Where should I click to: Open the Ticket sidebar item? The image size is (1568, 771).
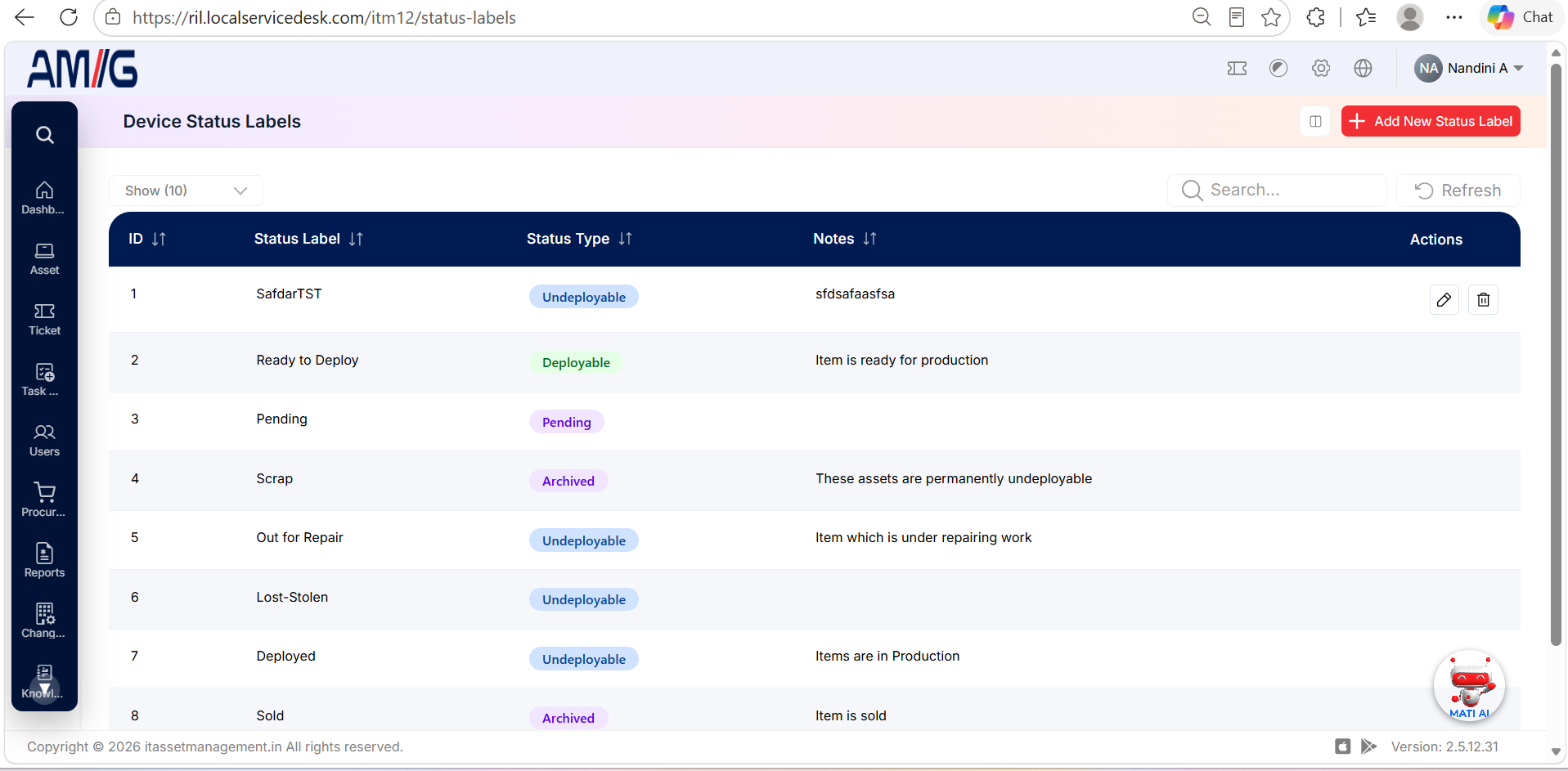(x=44, y=319)
